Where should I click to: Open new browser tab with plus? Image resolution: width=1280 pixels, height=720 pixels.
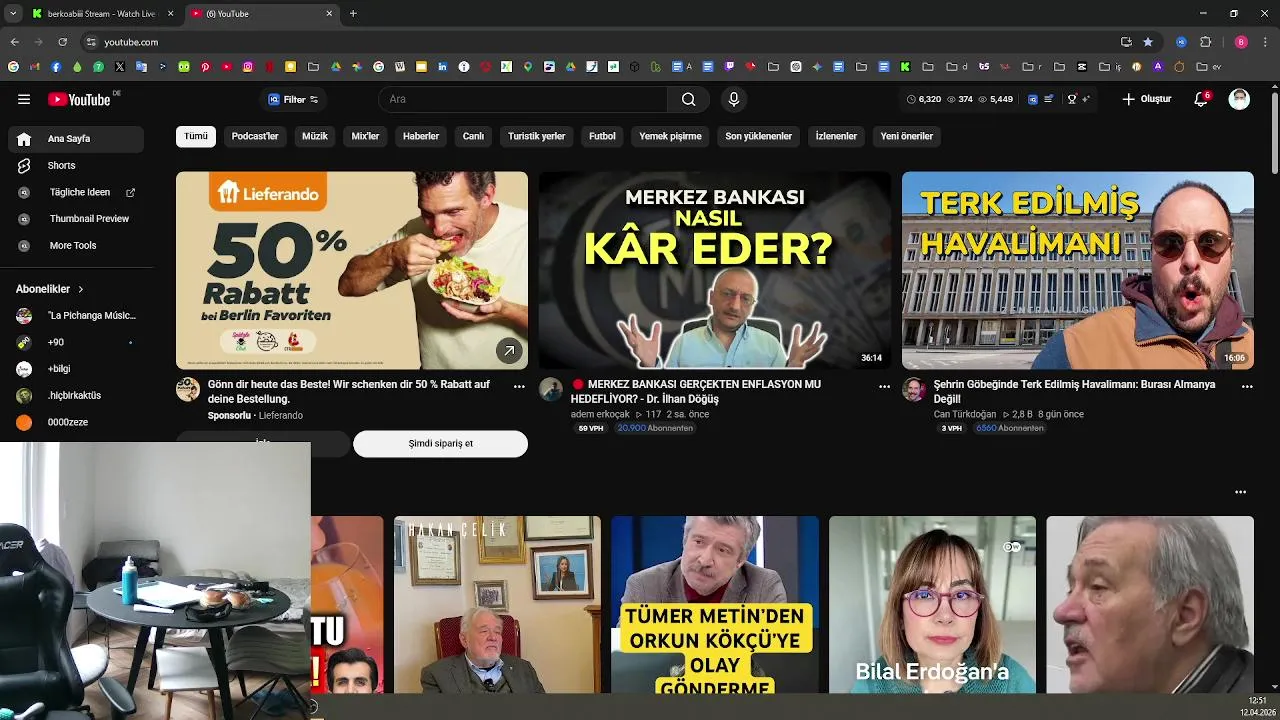coord(353,14)
